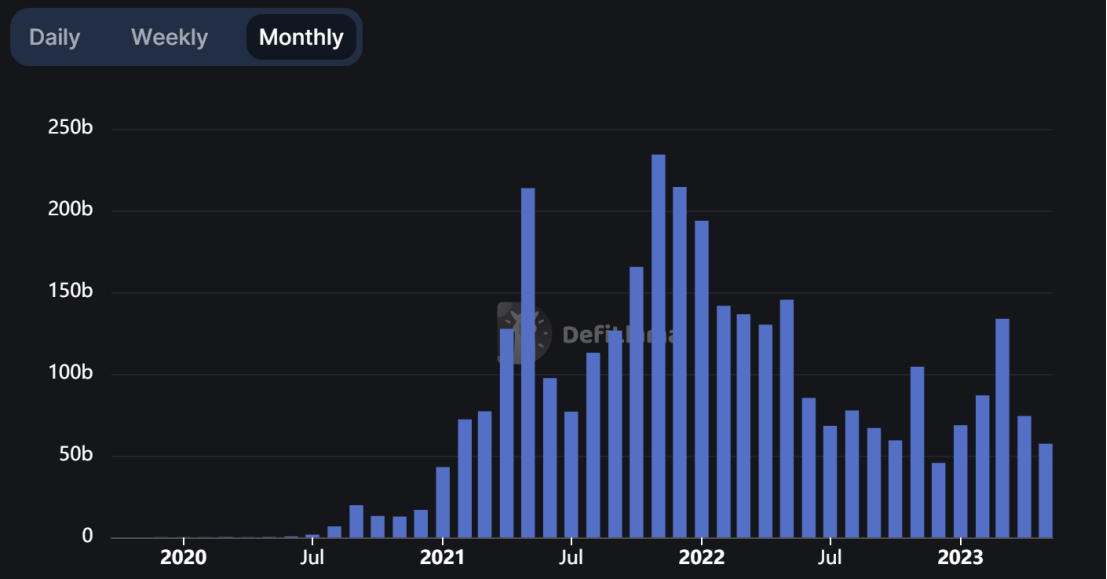This screenshot has height=579, width=1107.
Task: Switch to the Daily view tab
Action: 54,38
